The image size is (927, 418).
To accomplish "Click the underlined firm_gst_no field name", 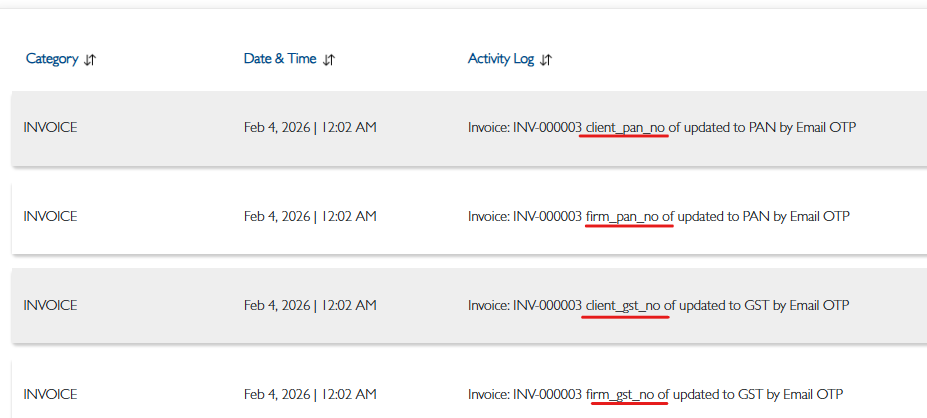I will coord(621,394).
